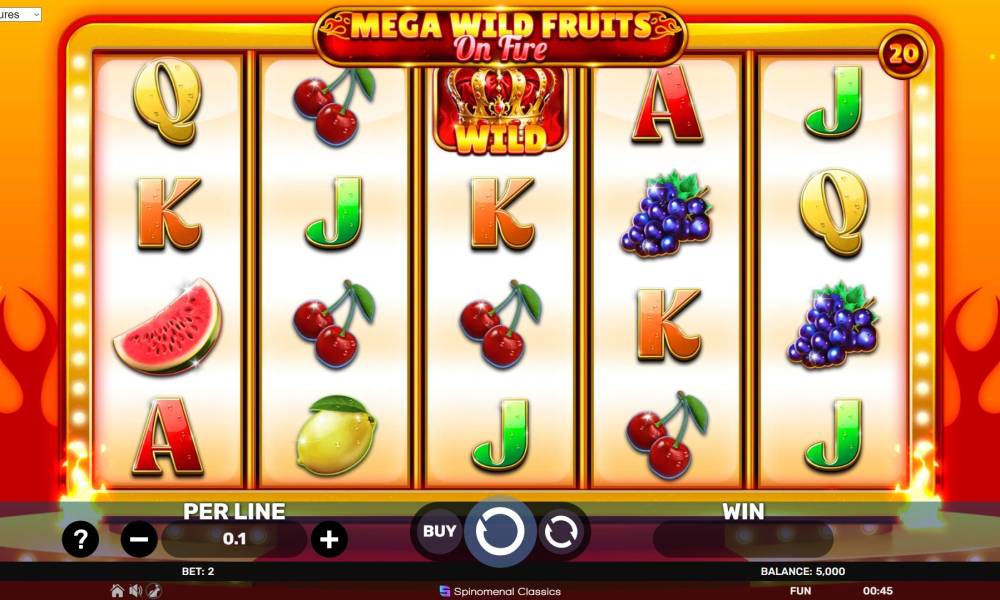Toggle autoplay with the circular arrows button
This screenshot has width=1000, height=600.
point(561,532)
